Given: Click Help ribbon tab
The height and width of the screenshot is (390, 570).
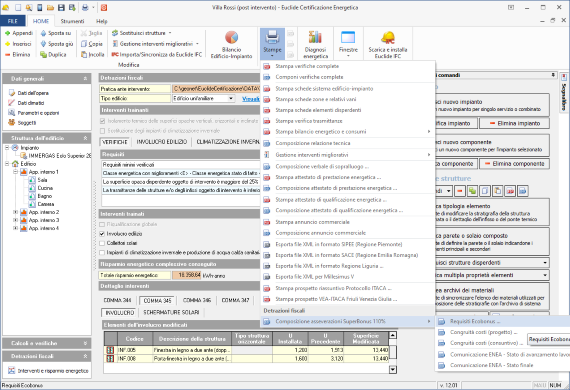Looking at the screenshot, I should click(x=102, y=21).
